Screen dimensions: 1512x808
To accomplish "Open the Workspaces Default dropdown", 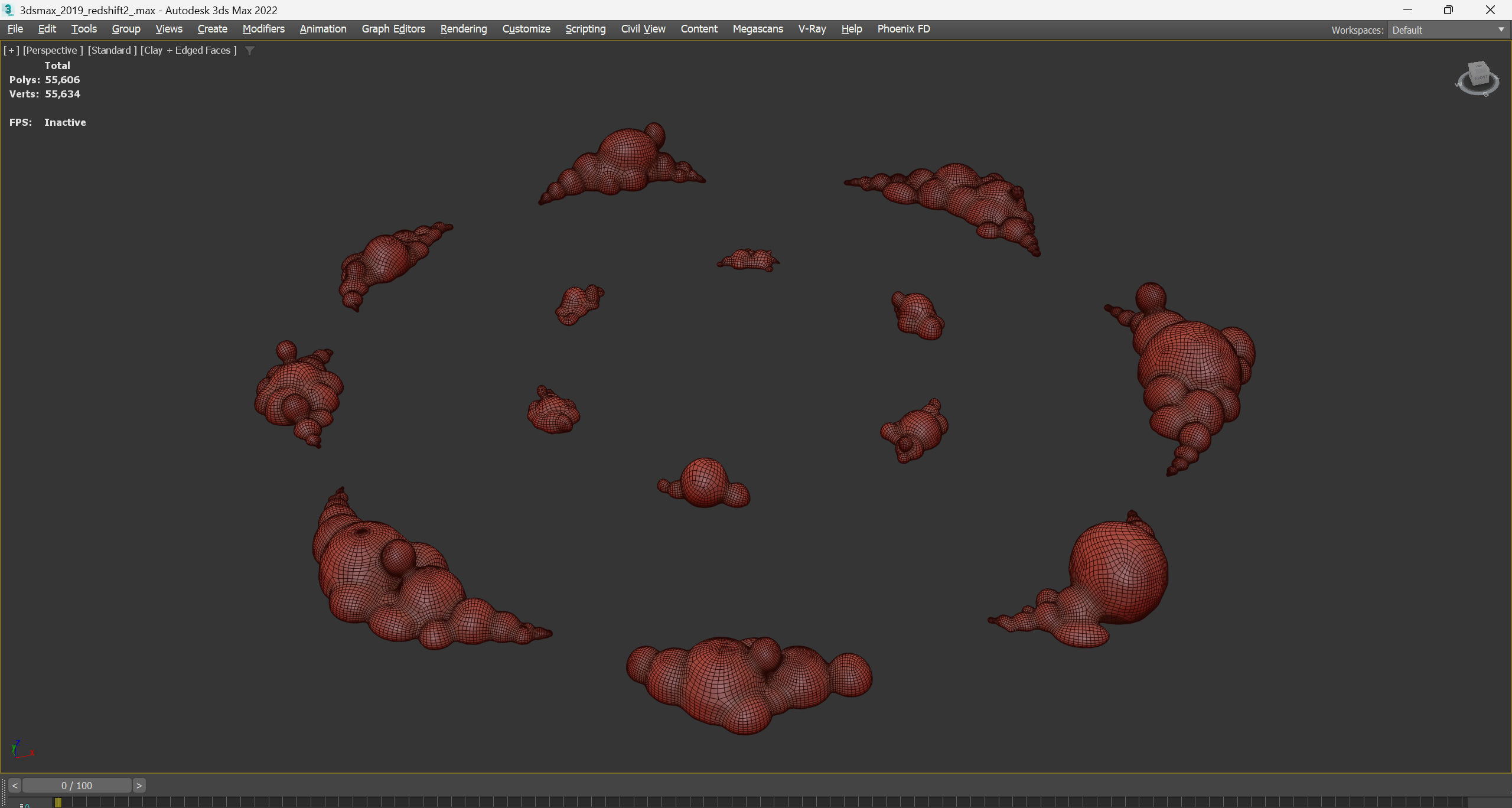I will (x=1447, y=30).
